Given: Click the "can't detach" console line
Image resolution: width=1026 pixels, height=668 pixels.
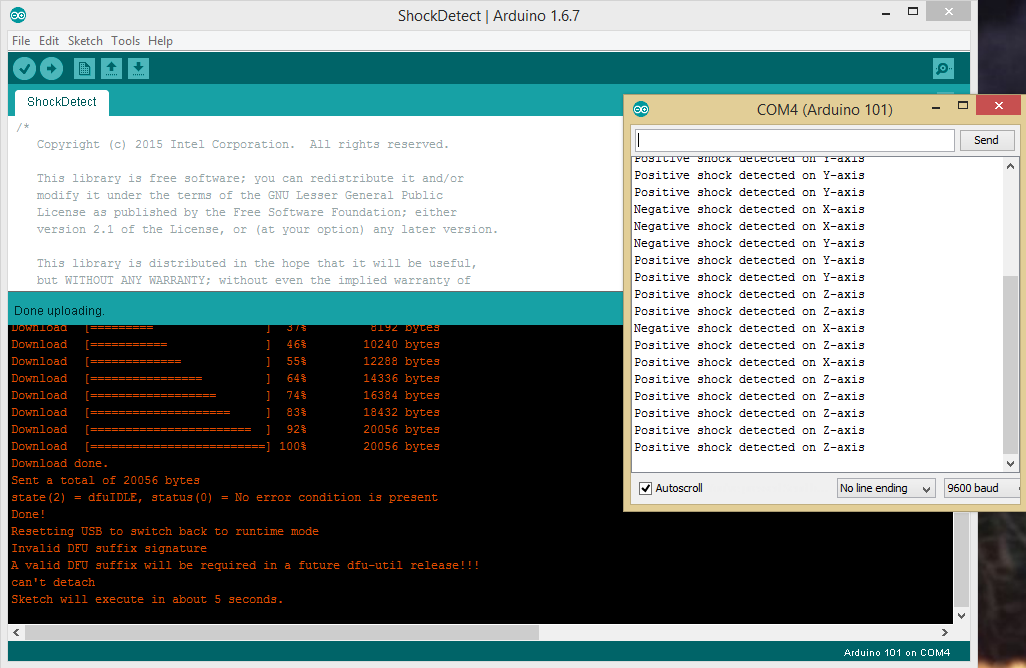Looking at the screenshot, I should (53, 582).
